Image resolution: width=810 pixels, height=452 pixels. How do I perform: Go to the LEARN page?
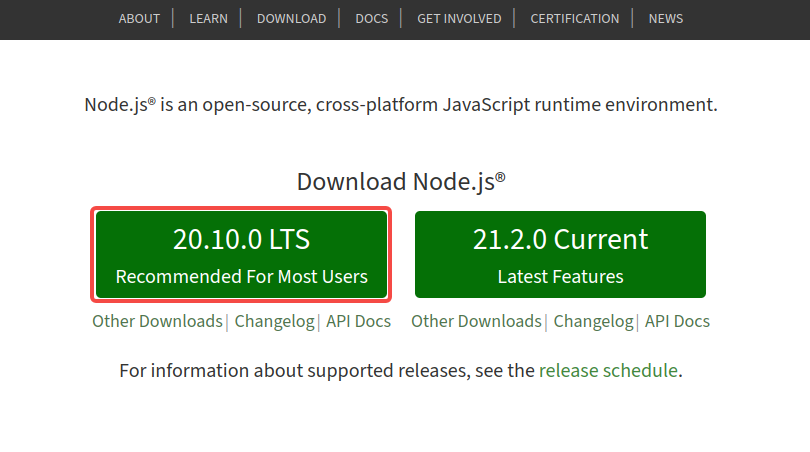click(208, 19)
